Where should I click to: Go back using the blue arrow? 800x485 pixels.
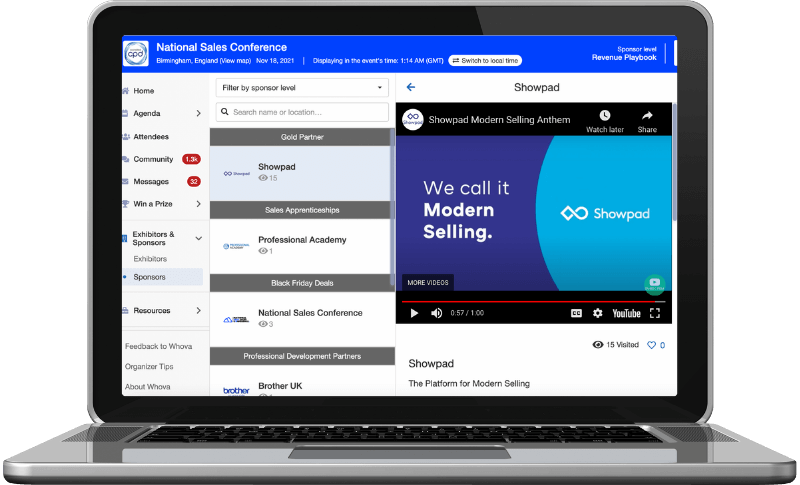click(411, 87)
